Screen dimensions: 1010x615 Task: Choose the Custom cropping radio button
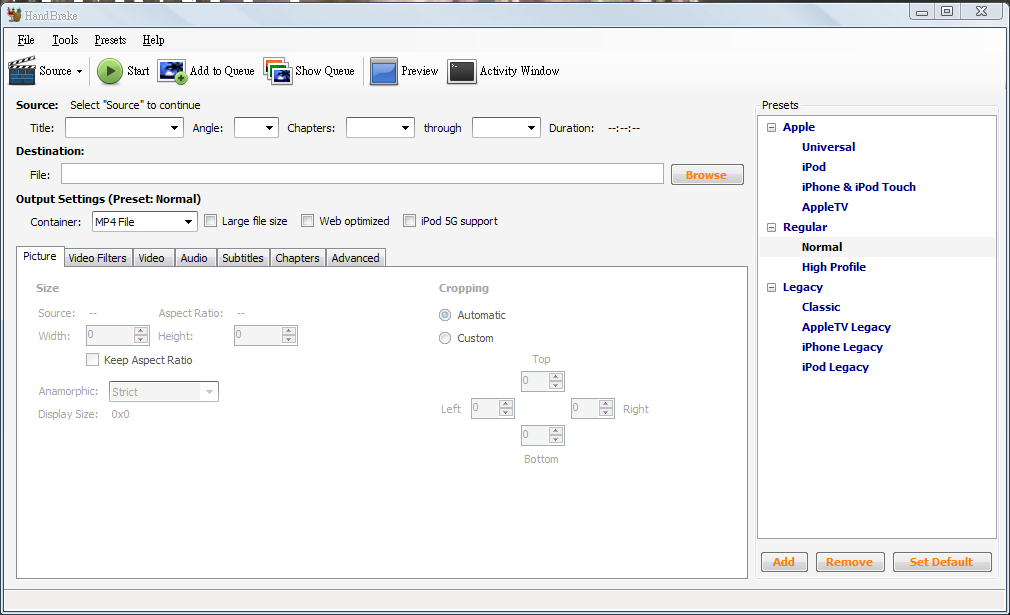click(x=445, y=338)
